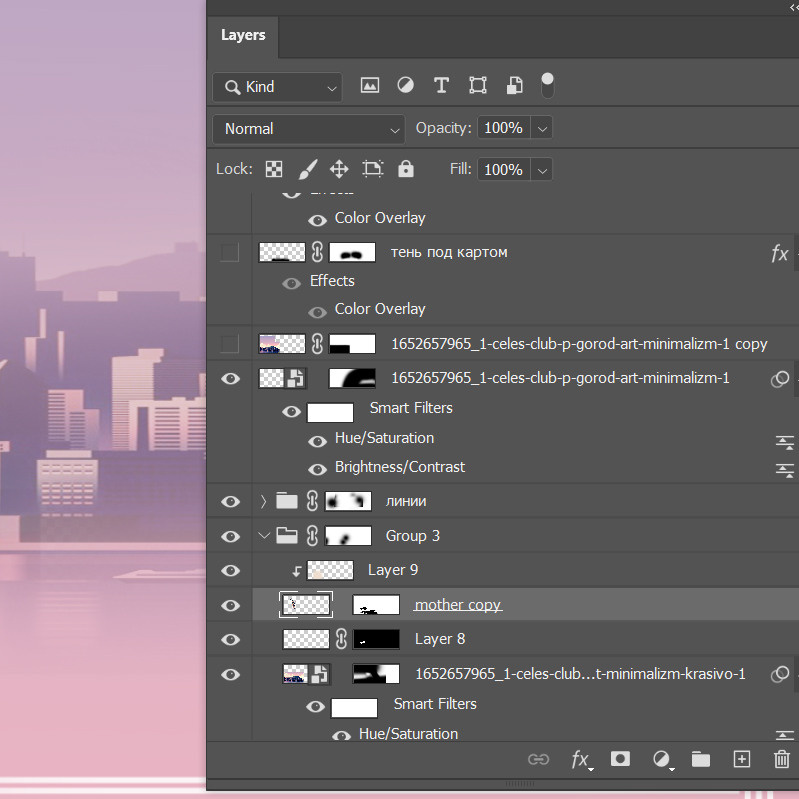Image resolution: width=799 pixels, height=799 pixels.
Task: Click the mother copy layer mask thumbnail
Action: 376,605
